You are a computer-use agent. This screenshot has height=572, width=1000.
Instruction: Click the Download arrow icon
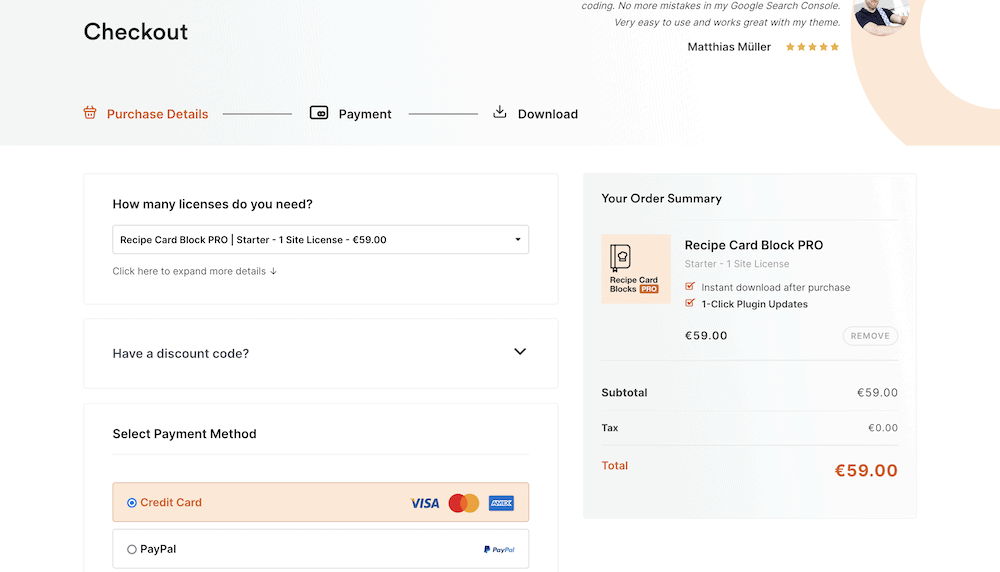[x=500, y=112]
